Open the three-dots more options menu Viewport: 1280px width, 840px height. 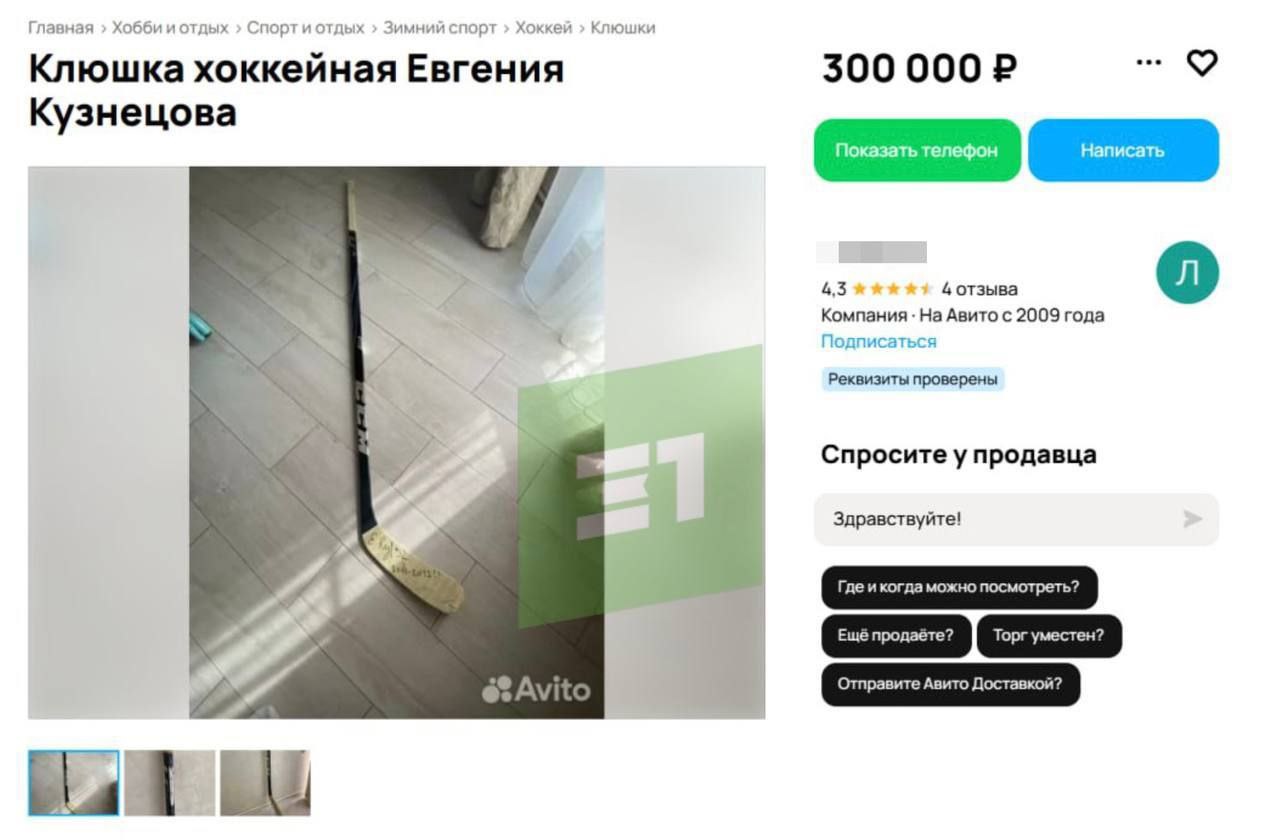1149,63
